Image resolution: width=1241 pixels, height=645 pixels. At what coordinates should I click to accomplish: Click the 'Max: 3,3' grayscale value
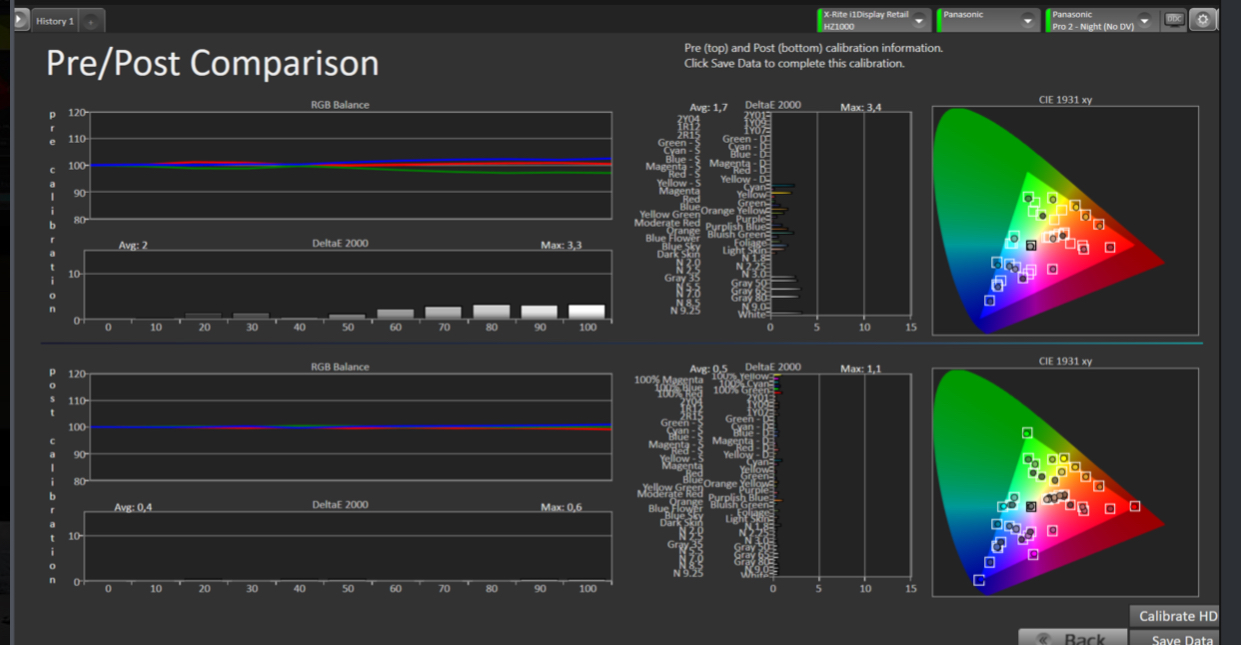tap(561, 245)
